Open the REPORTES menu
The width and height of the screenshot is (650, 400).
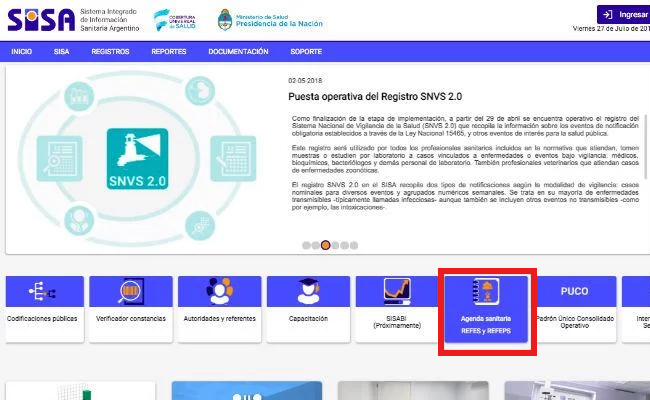[169, 51]
